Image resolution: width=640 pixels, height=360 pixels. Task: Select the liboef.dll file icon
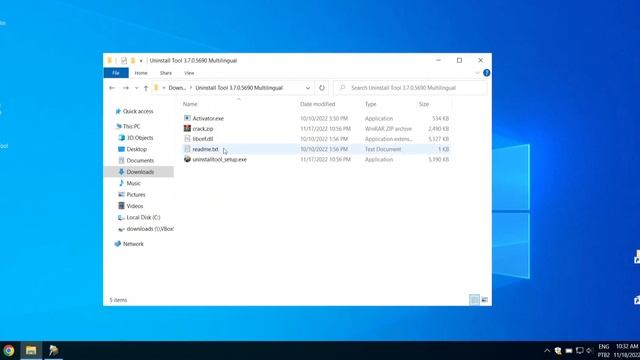point(187,139)
